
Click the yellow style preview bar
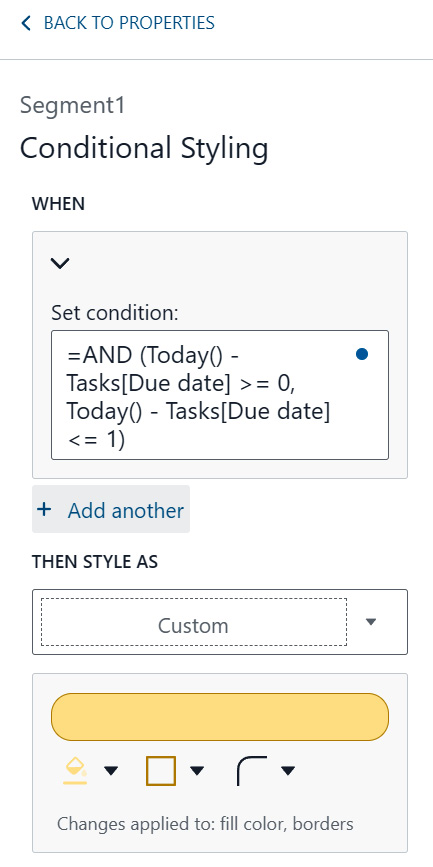[x=220, y=717]
